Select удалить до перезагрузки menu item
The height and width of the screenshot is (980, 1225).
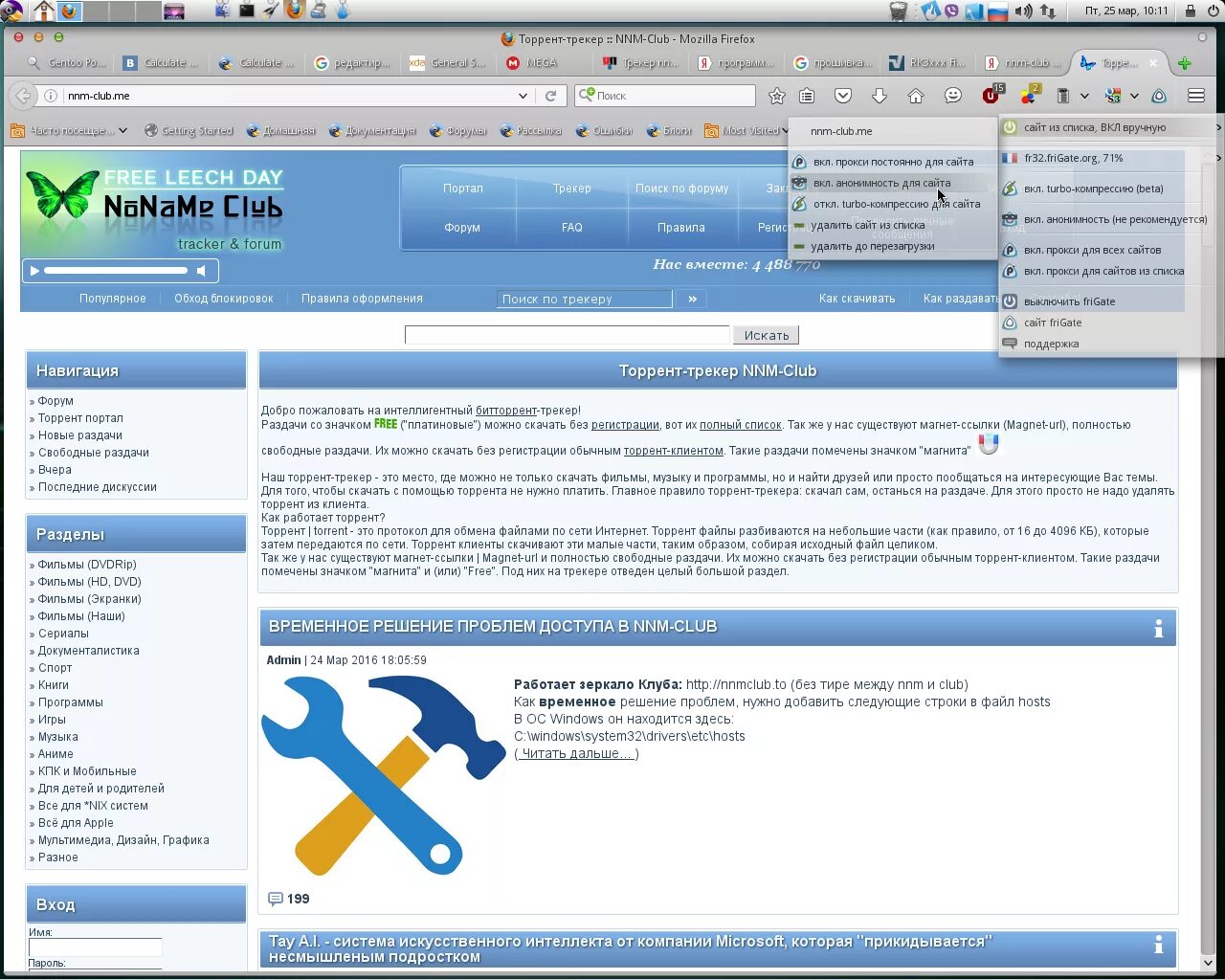892,246
